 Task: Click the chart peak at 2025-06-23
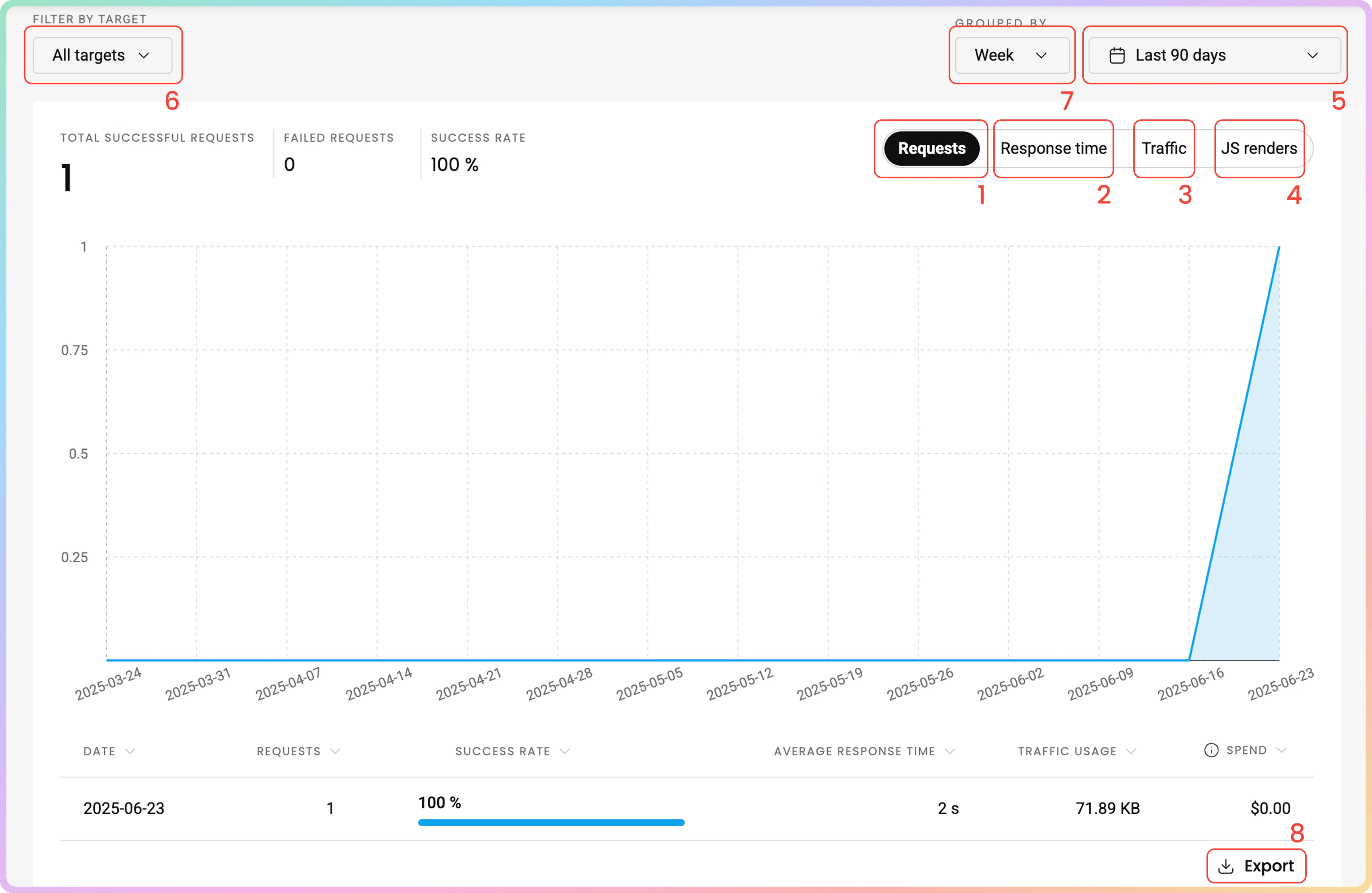1278,247
